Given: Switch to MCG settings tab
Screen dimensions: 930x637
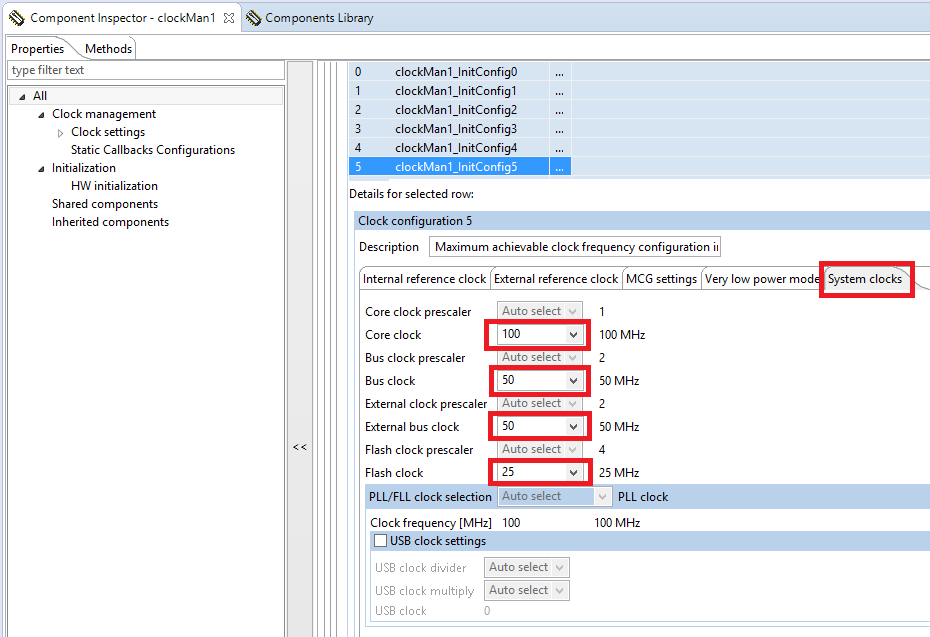Looking at the screenshot, I should click(x=661, y=279).
